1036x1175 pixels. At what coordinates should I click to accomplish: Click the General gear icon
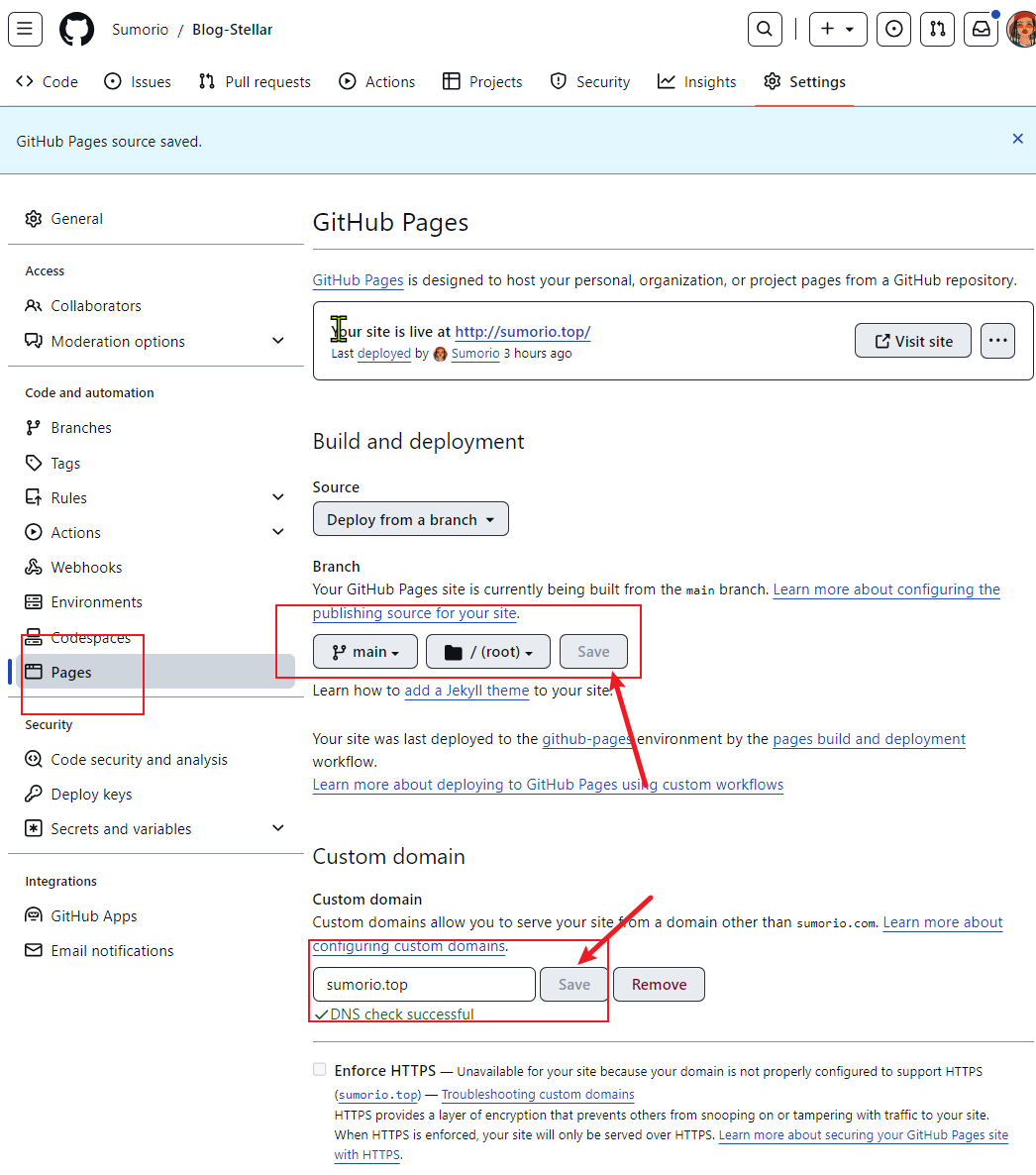point(33,219)
